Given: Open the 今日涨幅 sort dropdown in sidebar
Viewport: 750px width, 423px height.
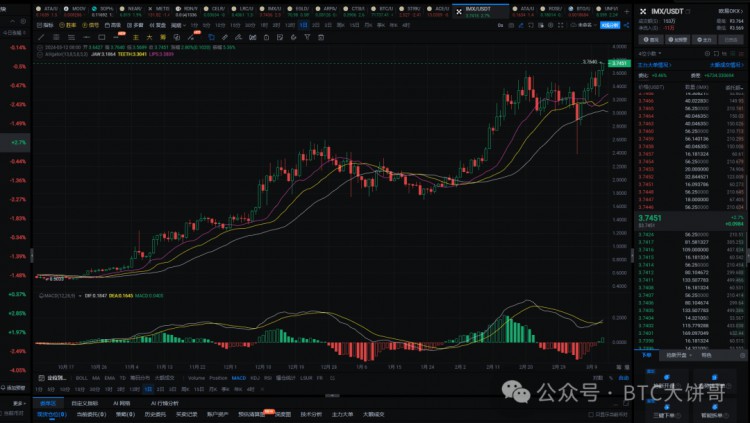Looking at the screenshot, I should [x=14, y=33].
